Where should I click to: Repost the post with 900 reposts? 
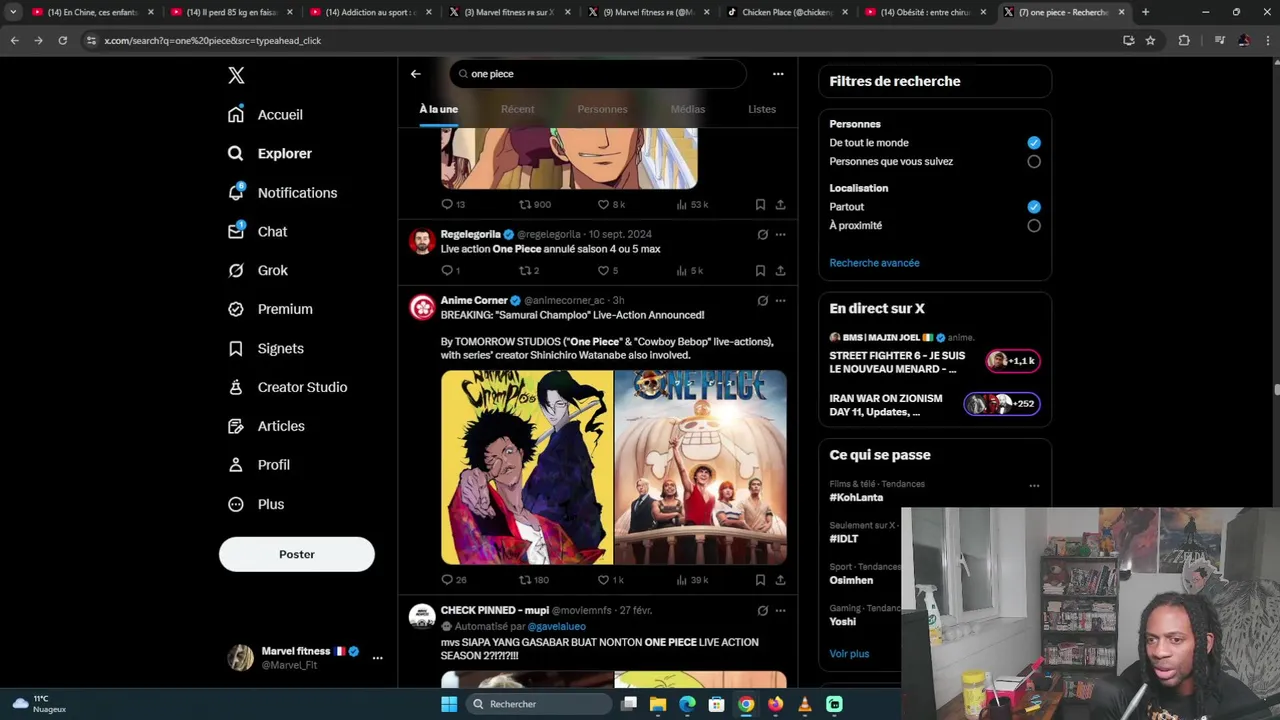pos(535,204)
